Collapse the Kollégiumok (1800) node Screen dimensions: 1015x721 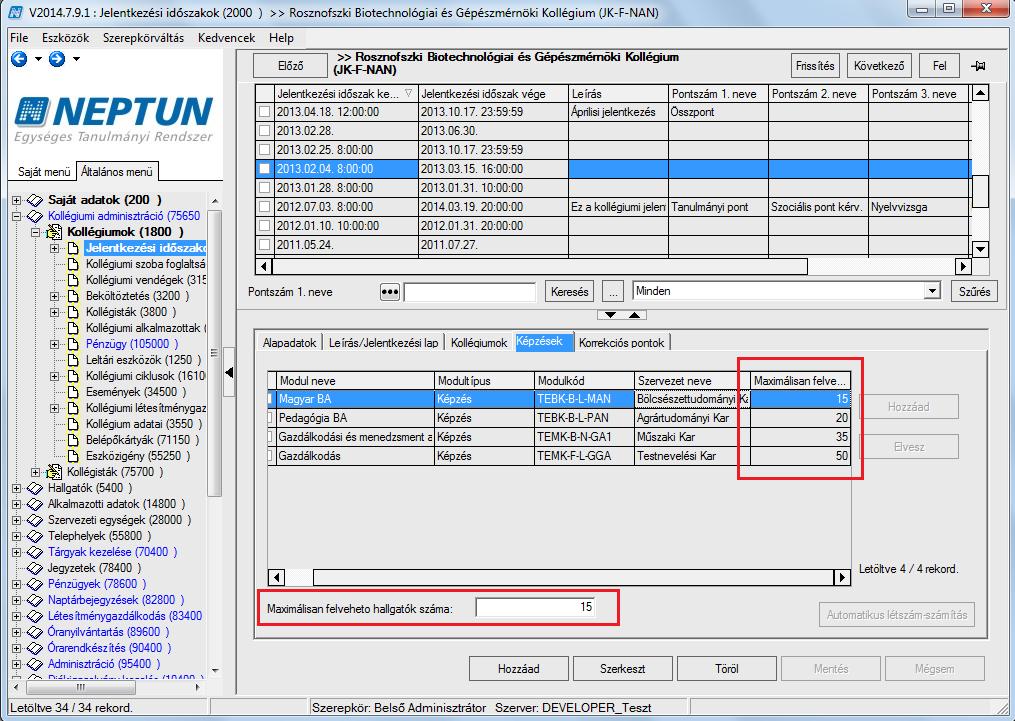click(36, 232)
